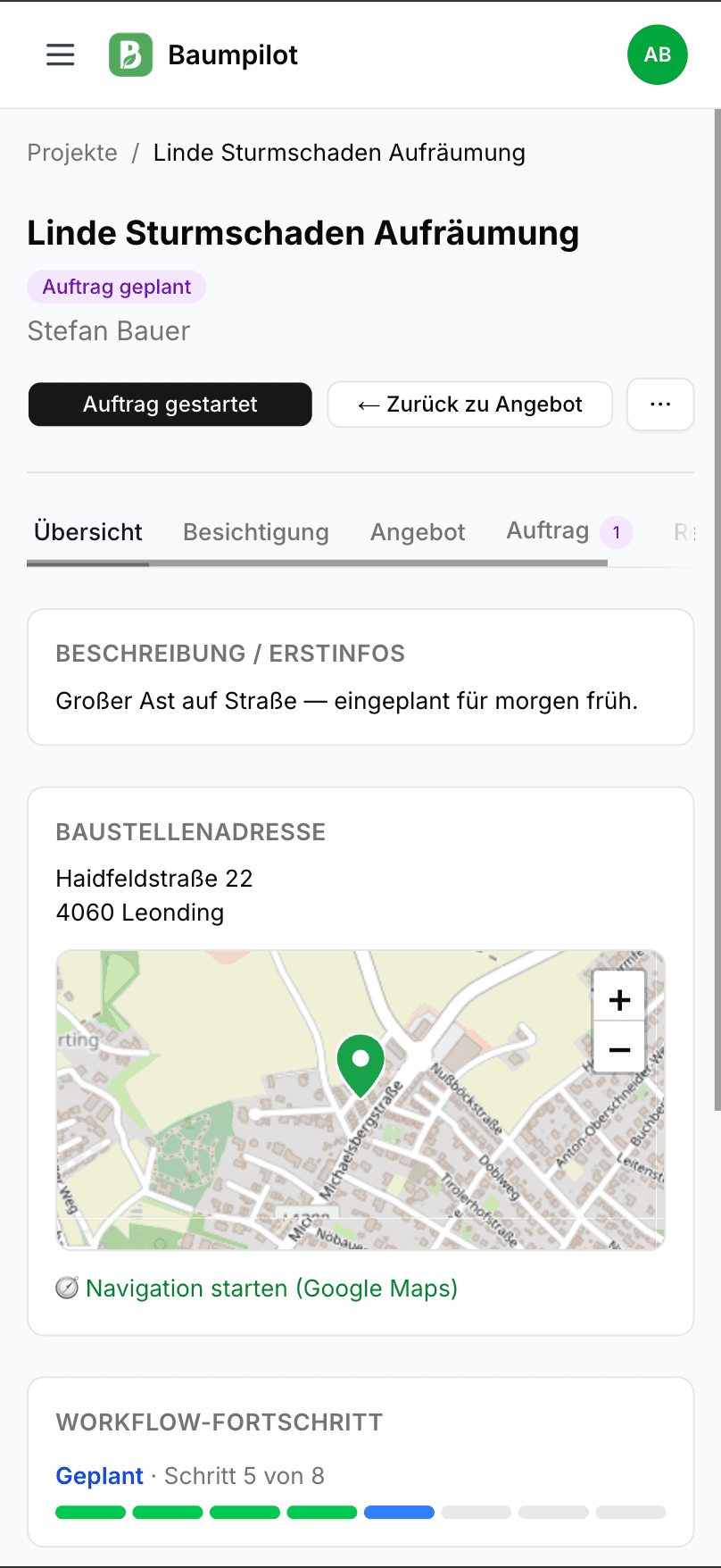Open the three-dots more actions menu
This screenshot has height=1568, width=721.
pyautogui.click(x=660, y=405)
